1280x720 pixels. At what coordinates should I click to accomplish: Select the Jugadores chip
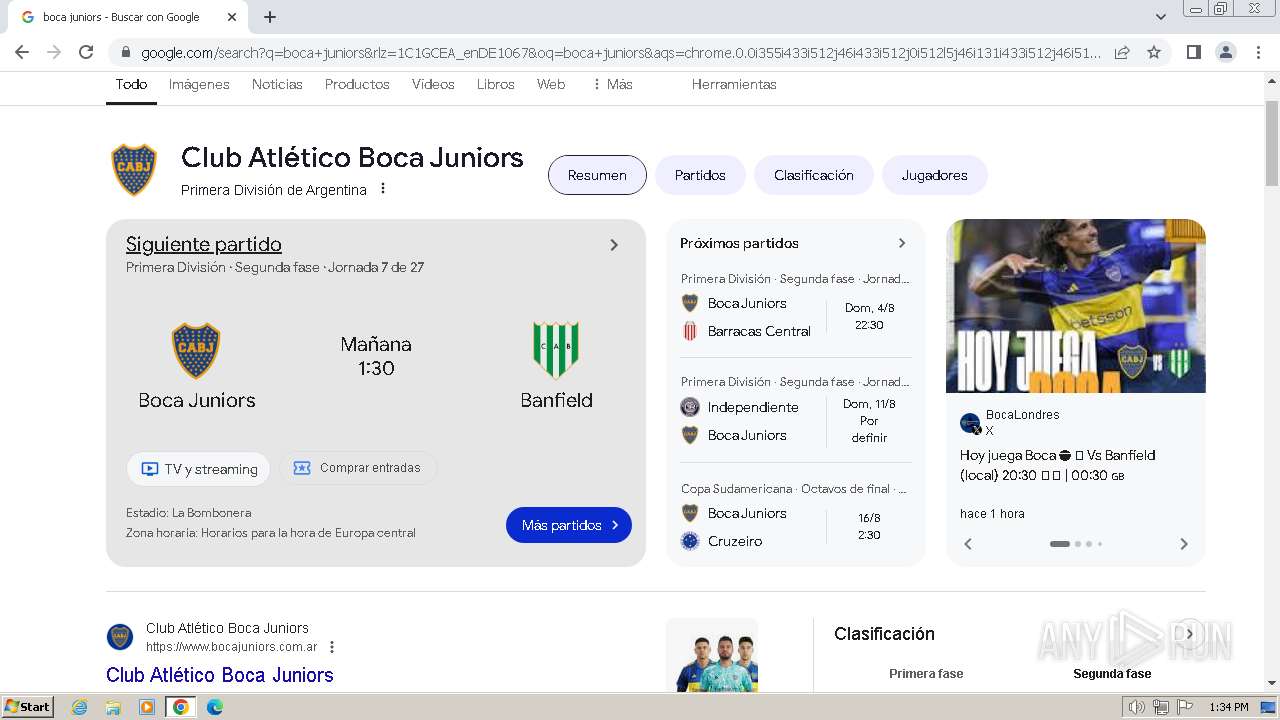[x=935, y=175]
